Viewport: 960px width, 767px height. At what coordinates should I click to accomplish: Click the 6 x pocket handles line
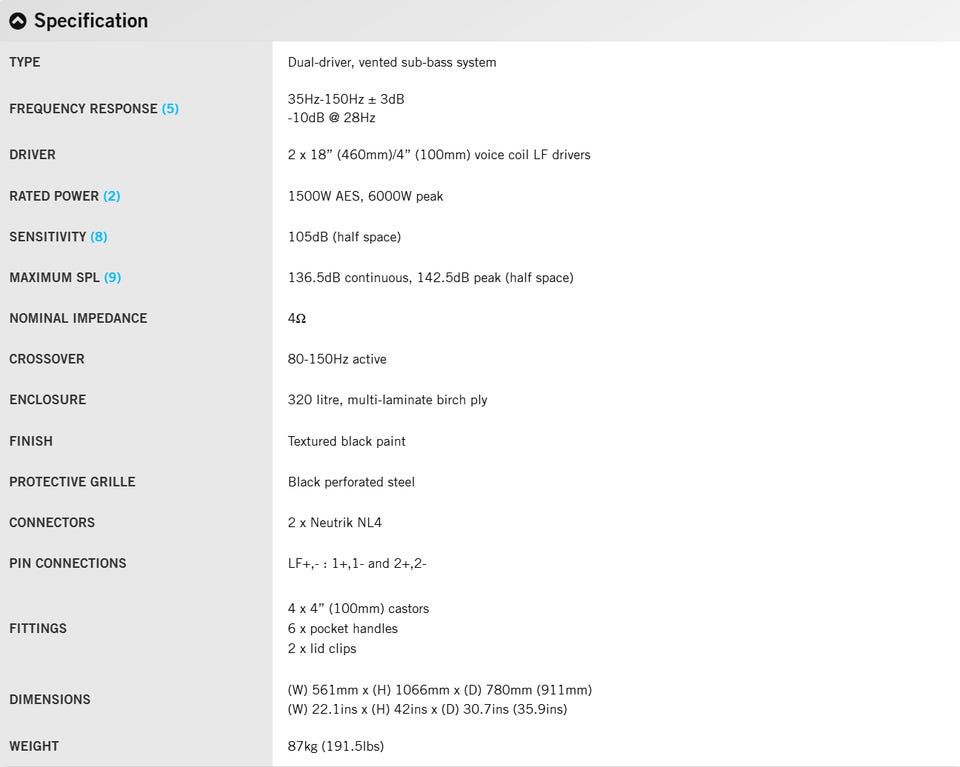click(x=343, y=629)
